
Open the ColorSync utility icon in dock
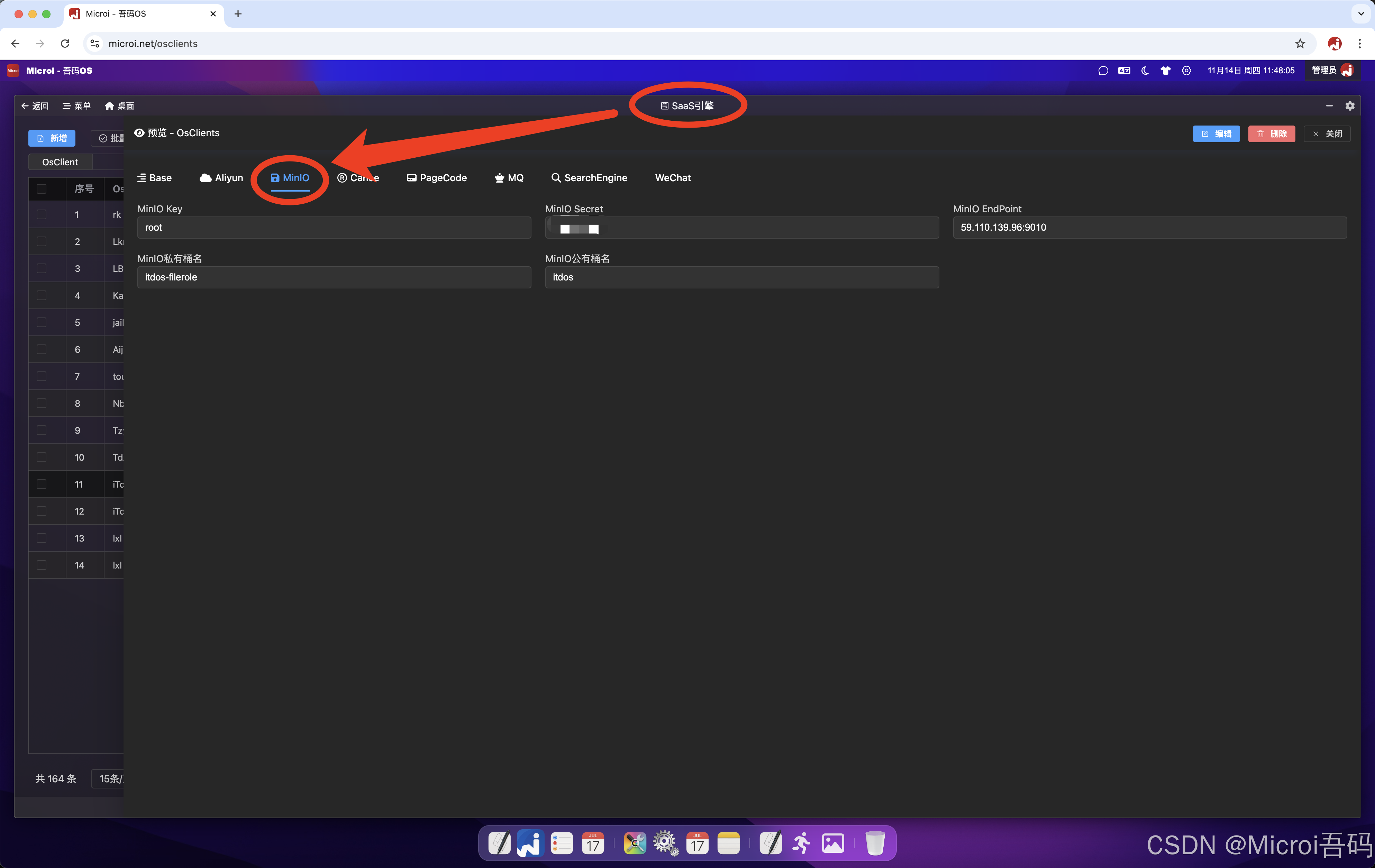pos(635,842)
